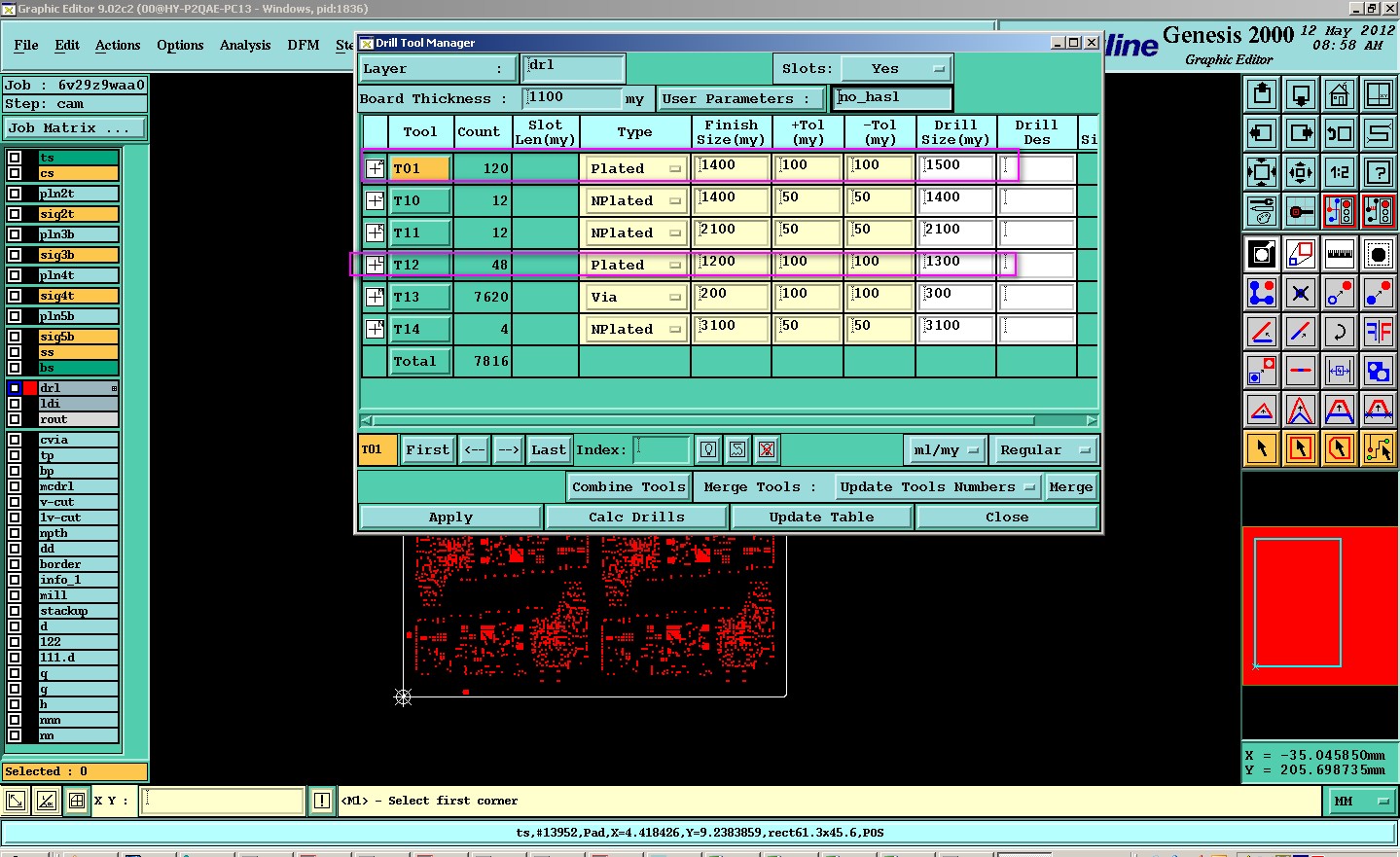Toggle the checkbox for layer ts
Screen dimensions: 1400x857
click(15, 158)
